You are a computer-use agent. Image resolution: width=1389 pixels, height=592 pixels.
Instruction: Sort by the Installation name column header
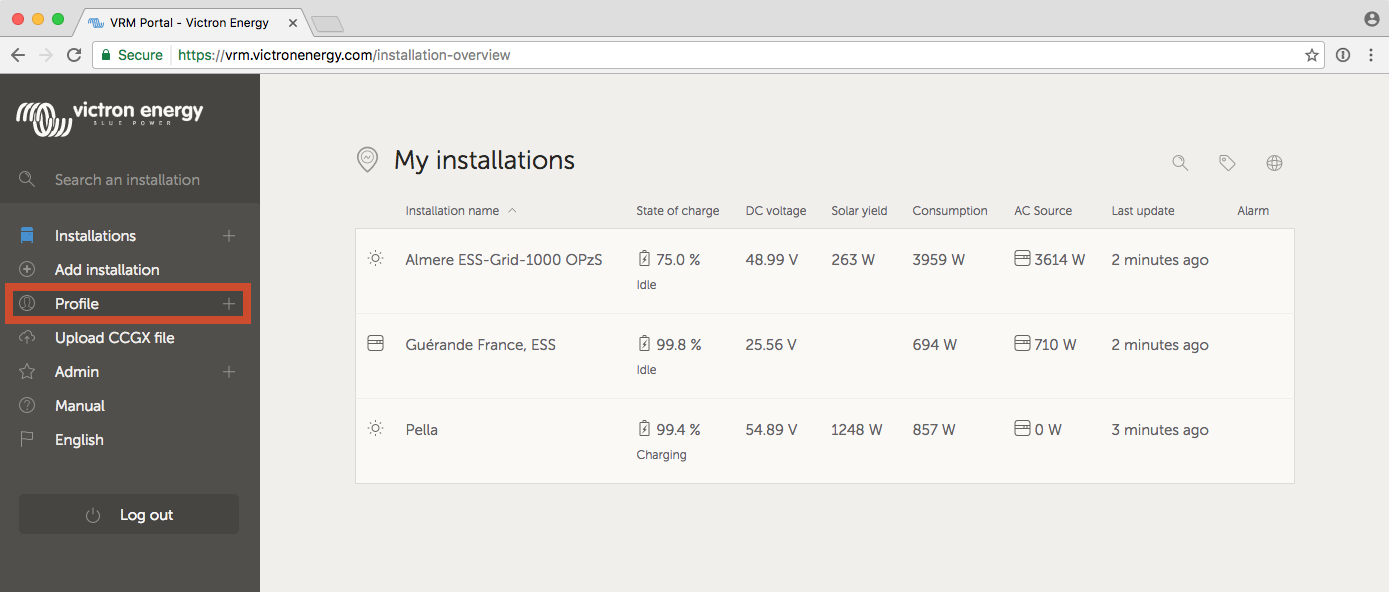click(x=452, y=211)
